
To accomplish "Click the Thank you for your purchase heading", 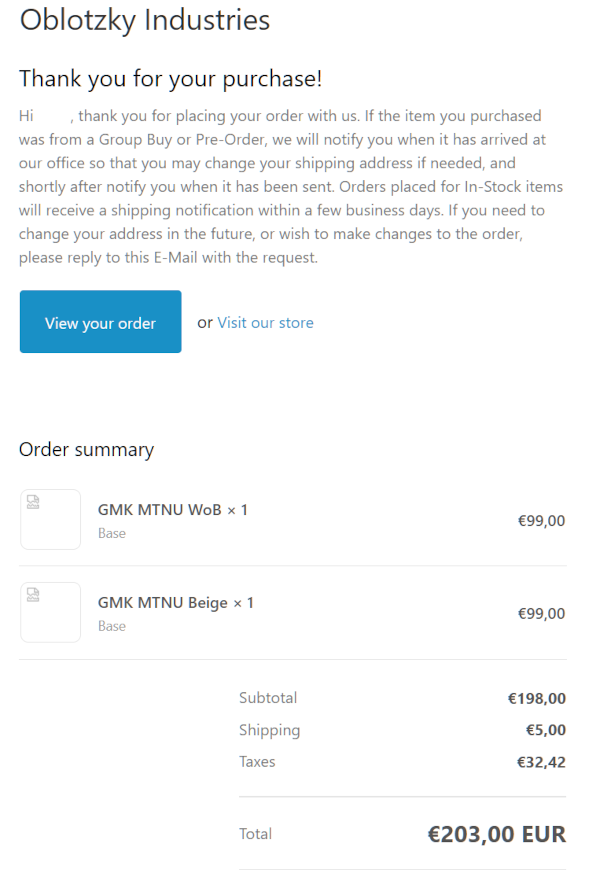I will coord(170,78).
